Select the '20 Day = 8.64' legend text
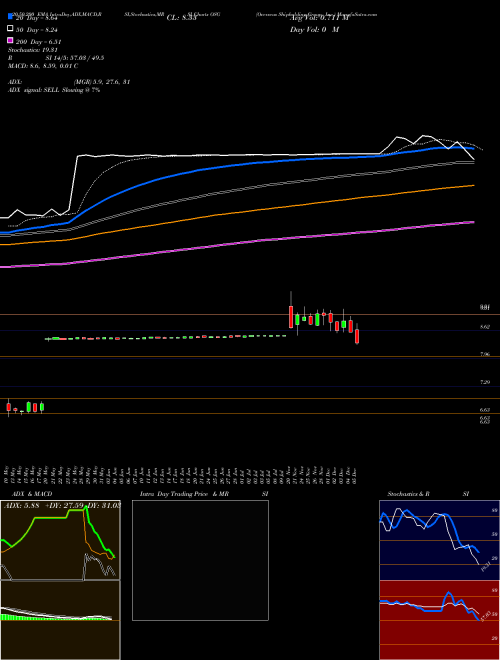The height and width of the screenshot is (660, 500). 39,19
